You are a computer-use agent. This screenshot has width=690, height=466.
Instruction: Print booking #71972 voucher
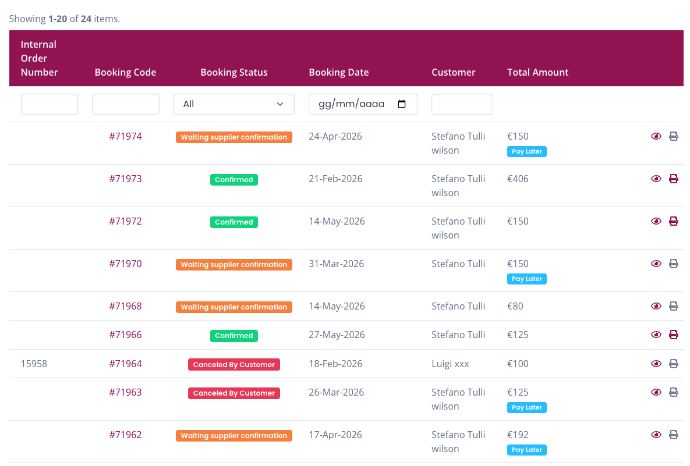[673, 221]
